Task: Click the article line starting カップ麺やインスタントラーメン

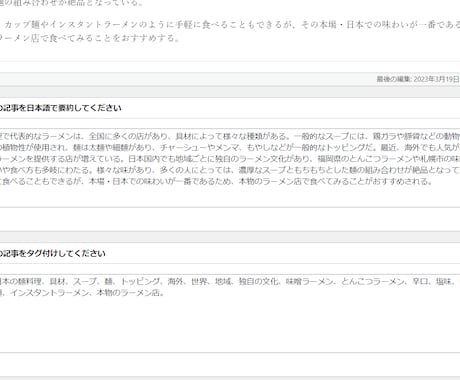Action: tap(232, 25)
